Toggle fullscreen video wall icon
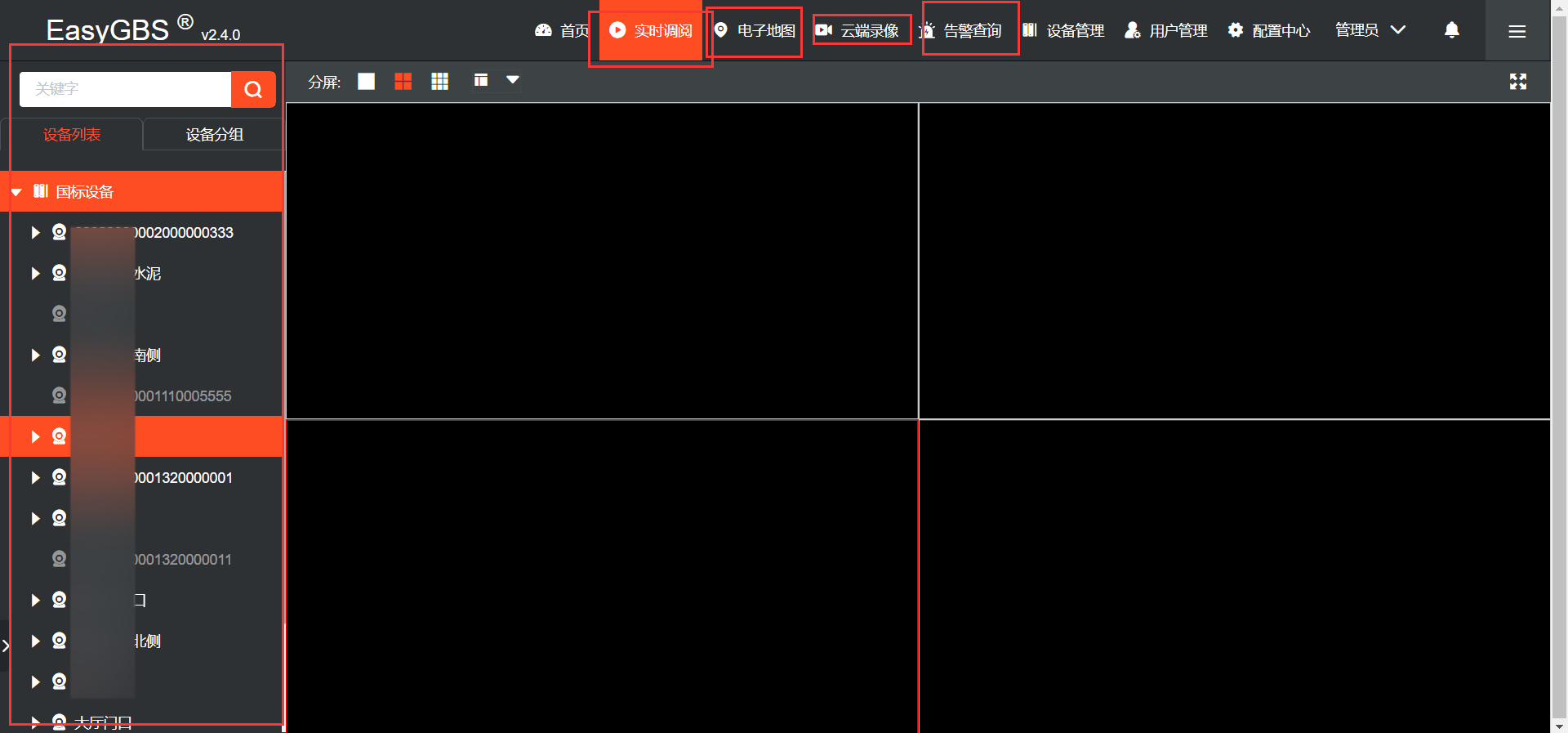This screenshot has width=1568, height=733. pyautogui.click(x=1518, y=82)
